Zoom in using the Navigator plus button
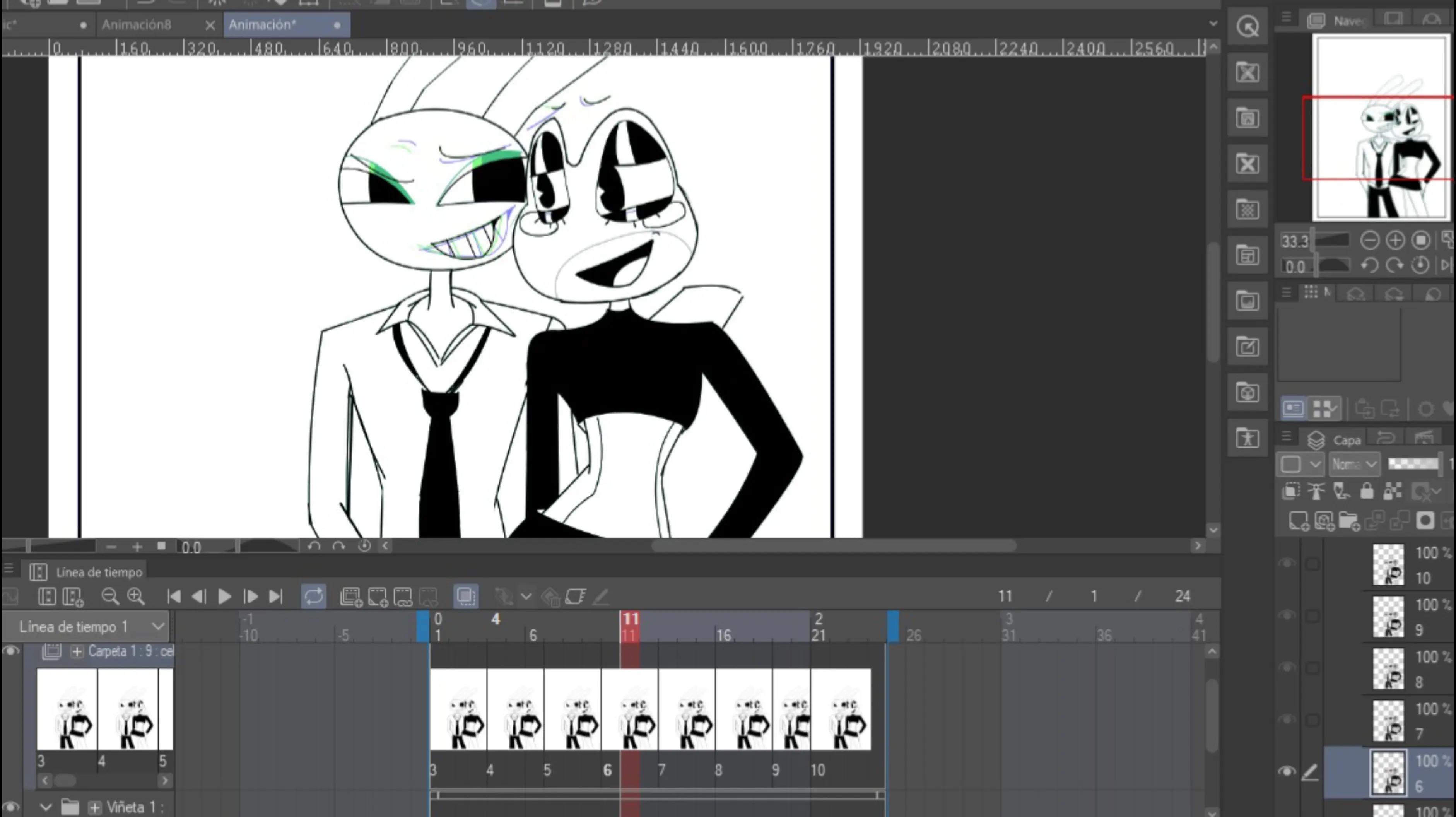Screen dimensions: 1456x817 (1396, 240)
